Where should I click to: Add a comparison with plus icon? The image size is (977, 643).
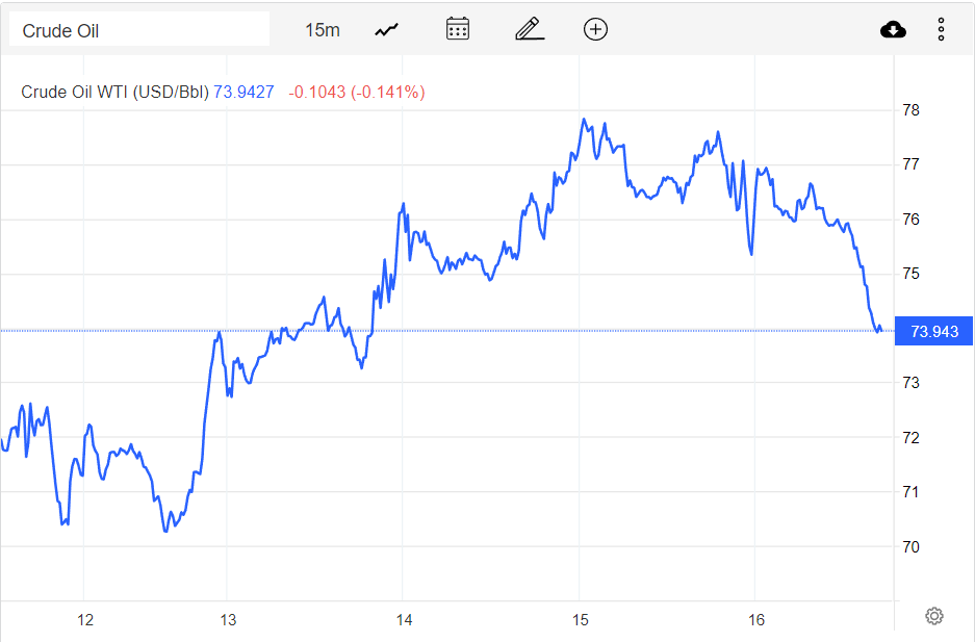[x=596, y=29]
